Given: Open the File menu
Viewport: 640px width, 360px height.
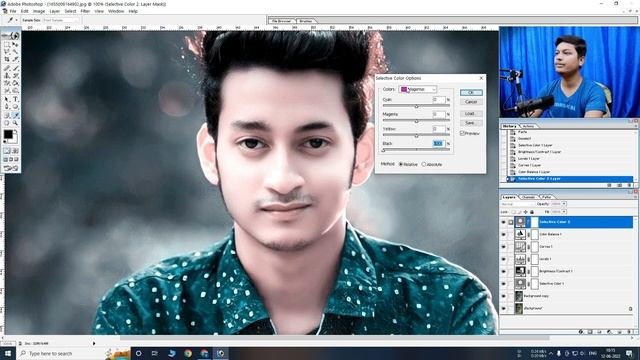Looking at the screenshot, I should [13, 11].
